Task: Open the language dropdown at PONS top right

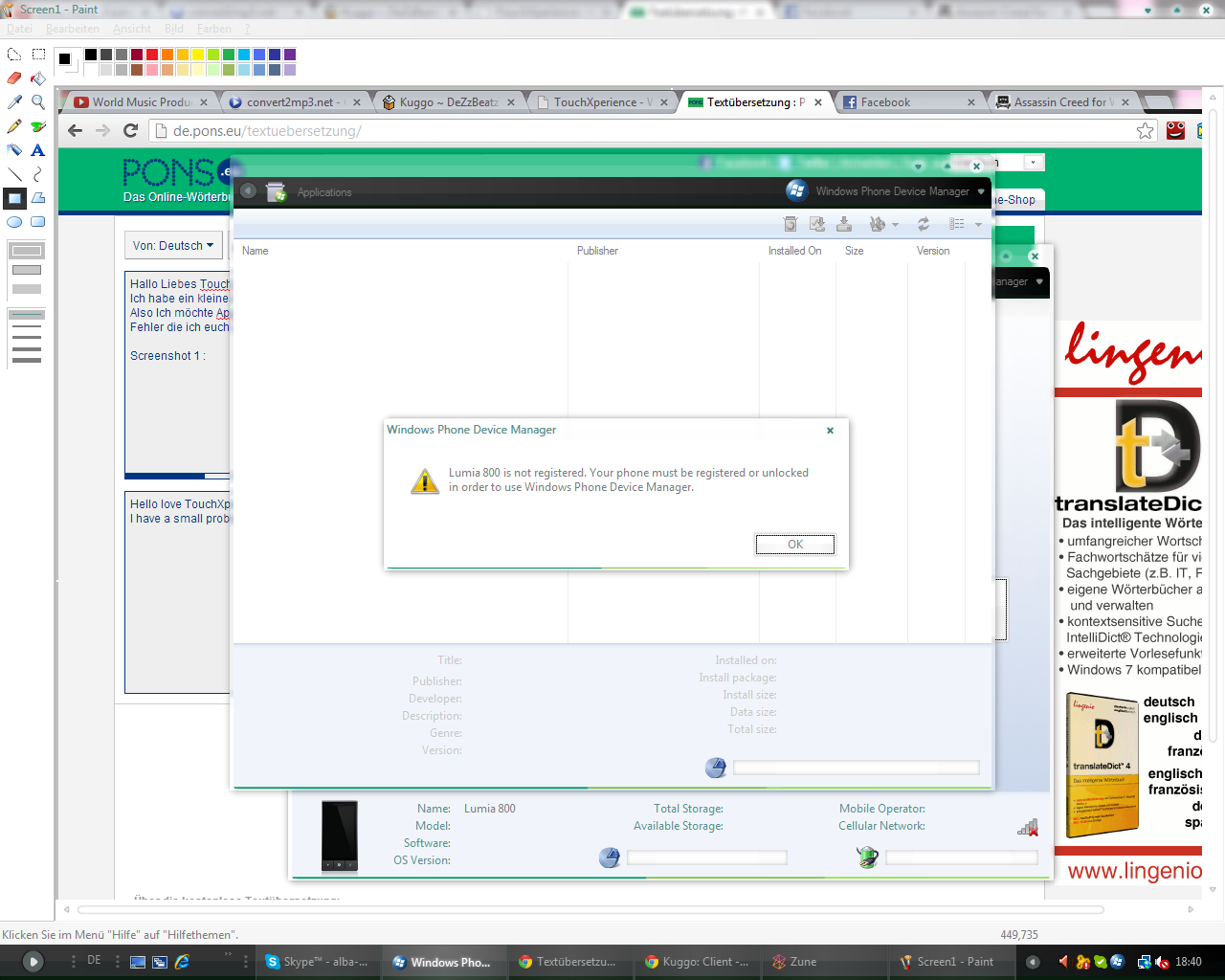Action: point(1033,163)
